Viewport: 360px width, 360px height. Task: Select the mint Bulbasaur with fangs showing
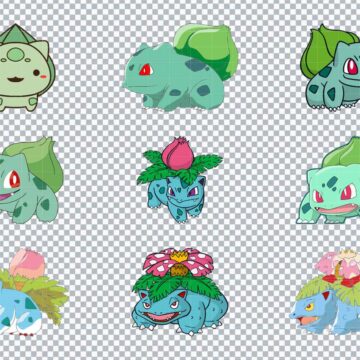tap(328, 180)
